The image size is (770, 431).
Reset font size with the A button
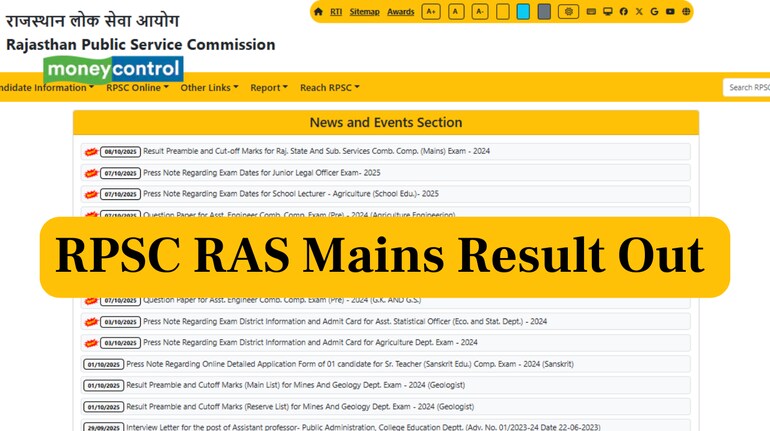456,12
